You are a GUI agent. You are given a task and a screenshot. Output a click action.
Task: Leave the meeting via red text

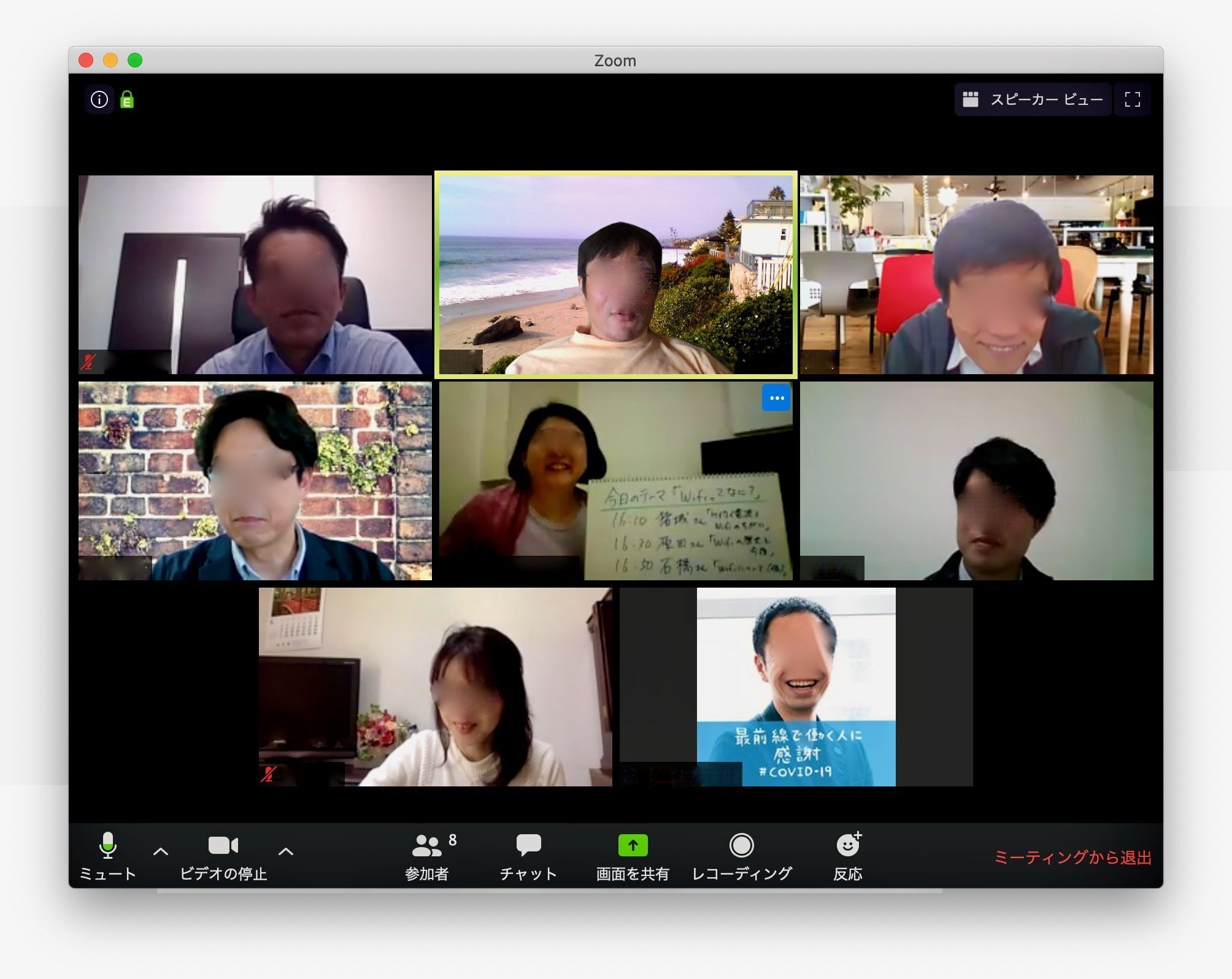[x=1072, y=857]
